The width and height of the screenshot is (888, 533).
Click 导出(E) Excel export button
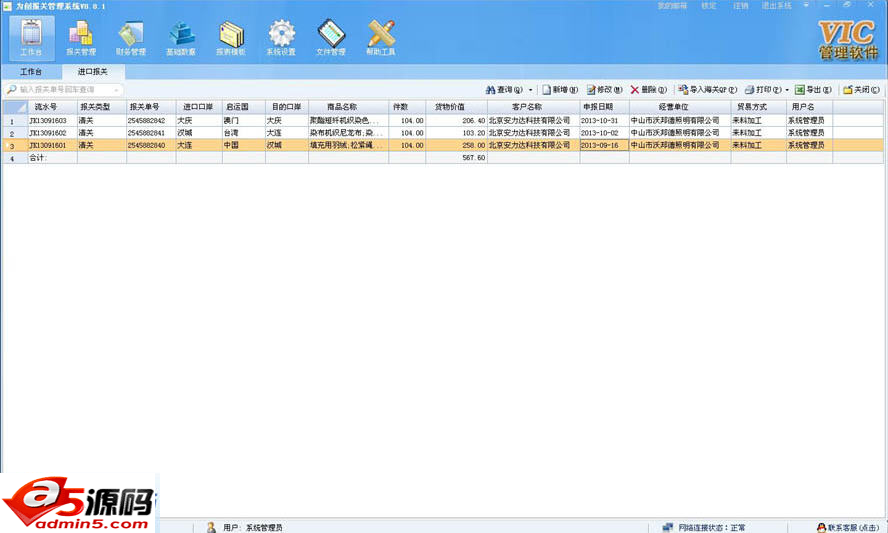pos(813,89)
